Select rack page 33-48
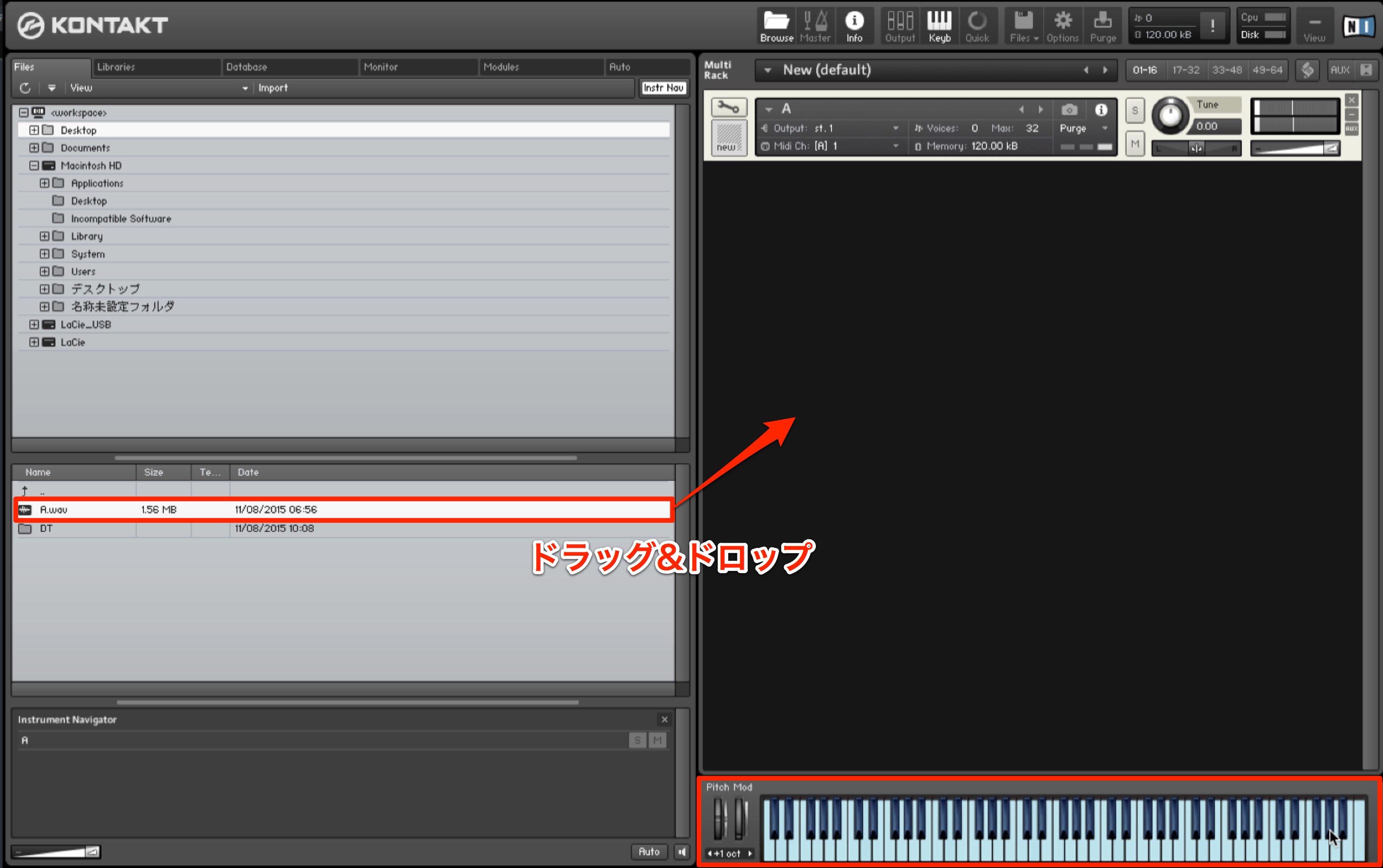Screen dimensions: 1383x868 point(1226,70)
